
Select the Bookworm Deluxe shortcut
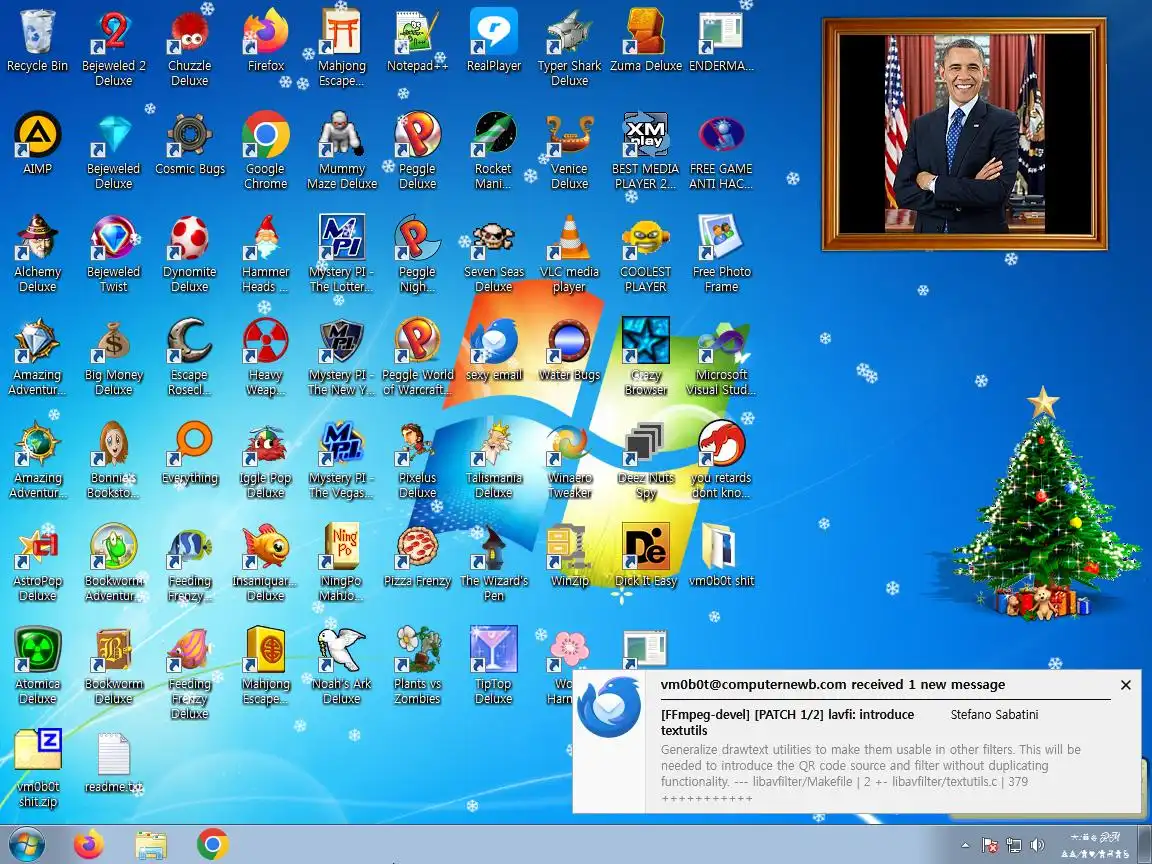coord(113,666)
